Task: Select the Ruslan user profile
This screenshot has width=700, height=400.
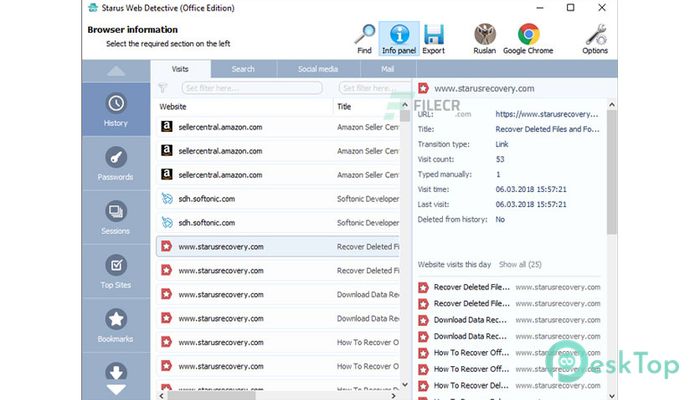Action: 485,39
